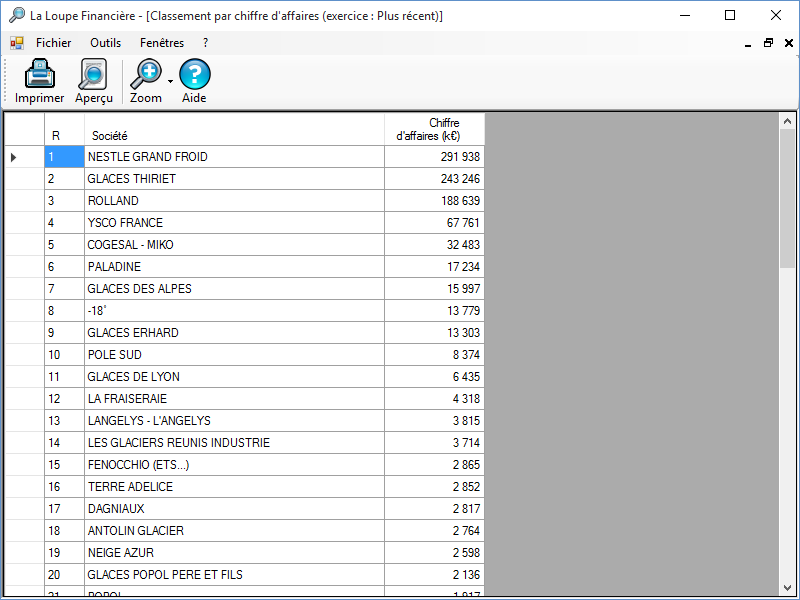Click the YSCO FRANCE cell

coord(234,223)
